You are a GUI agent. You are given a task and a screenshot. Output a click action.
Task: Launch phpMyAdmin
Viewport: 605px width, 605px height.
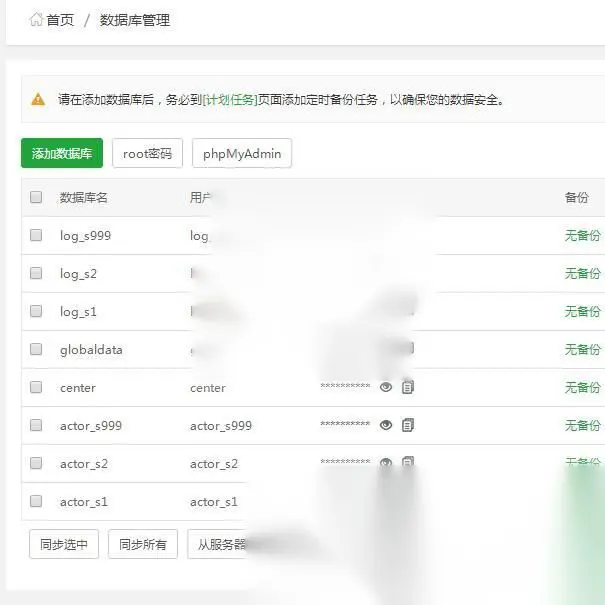[242, 153]
